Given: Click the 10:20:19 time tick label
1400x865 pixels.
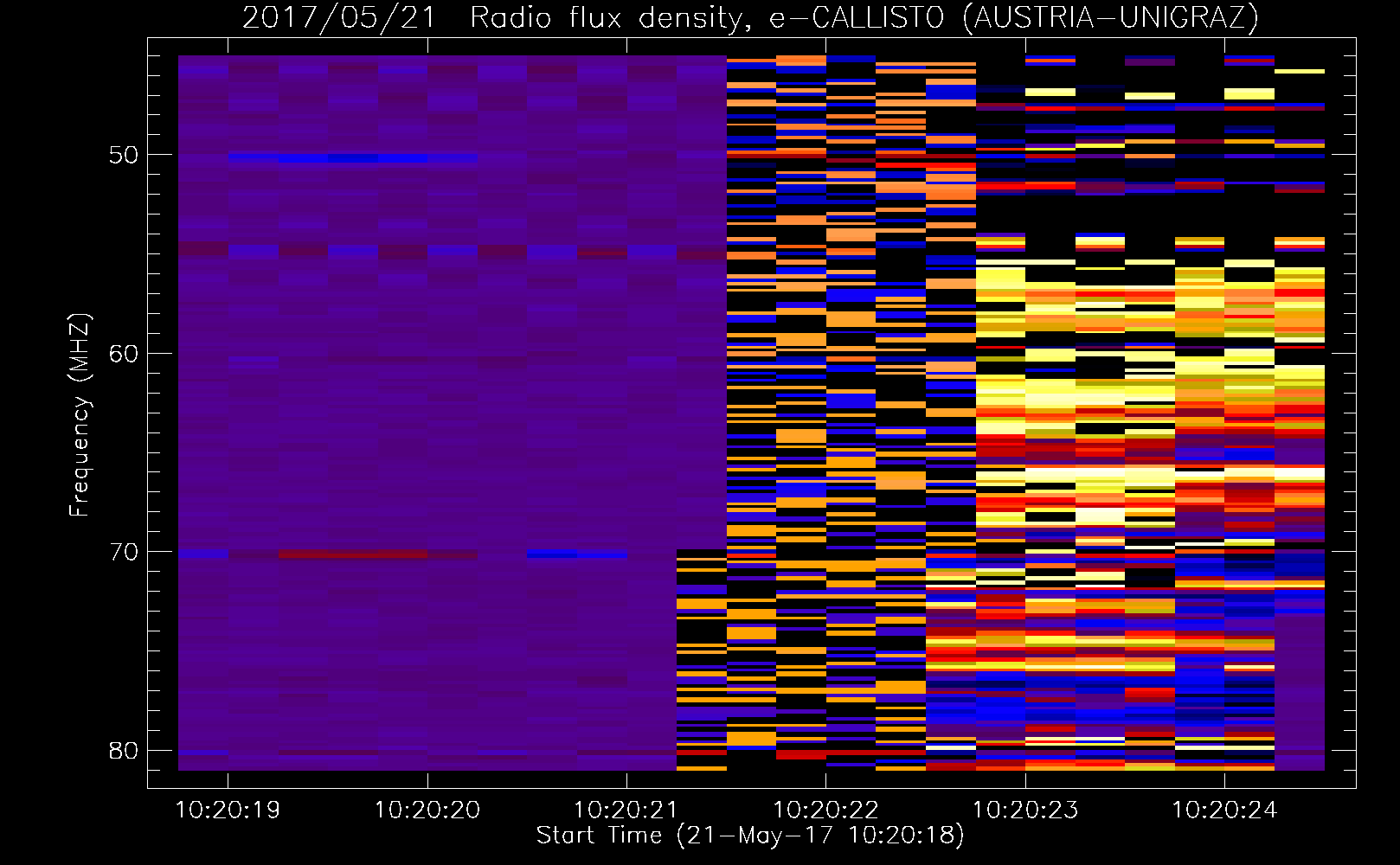Looking at the screenshot, I should point(228,811).
